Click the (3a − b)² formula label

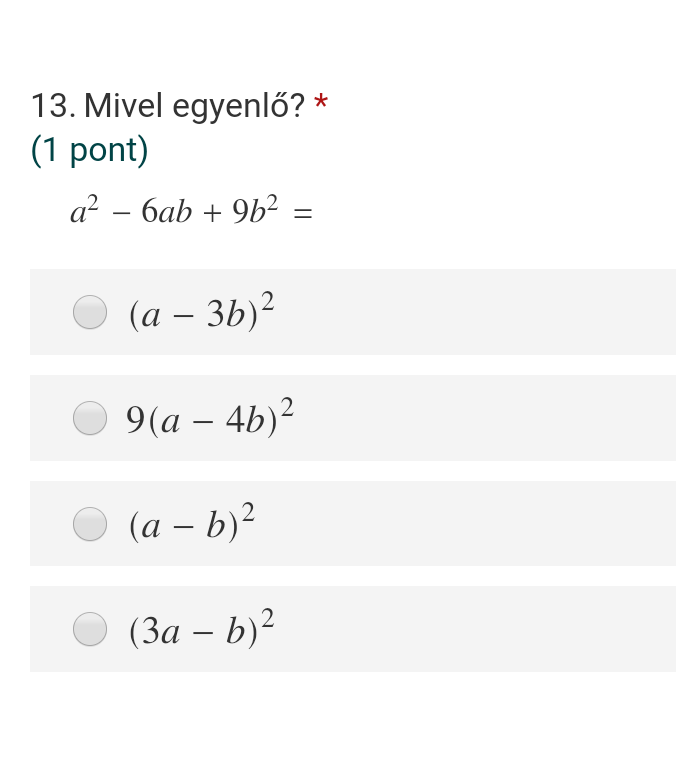click(x=202, y=629)
